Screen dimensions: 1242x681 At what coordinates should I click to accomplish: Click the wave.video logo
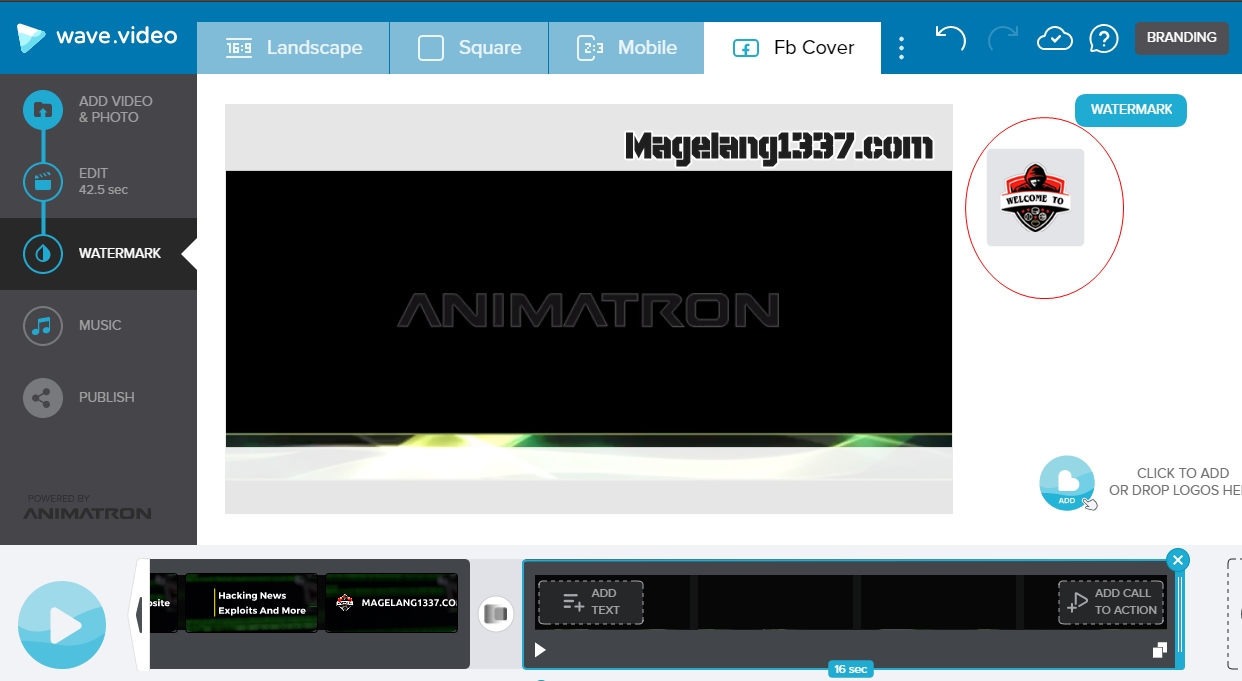97,37
